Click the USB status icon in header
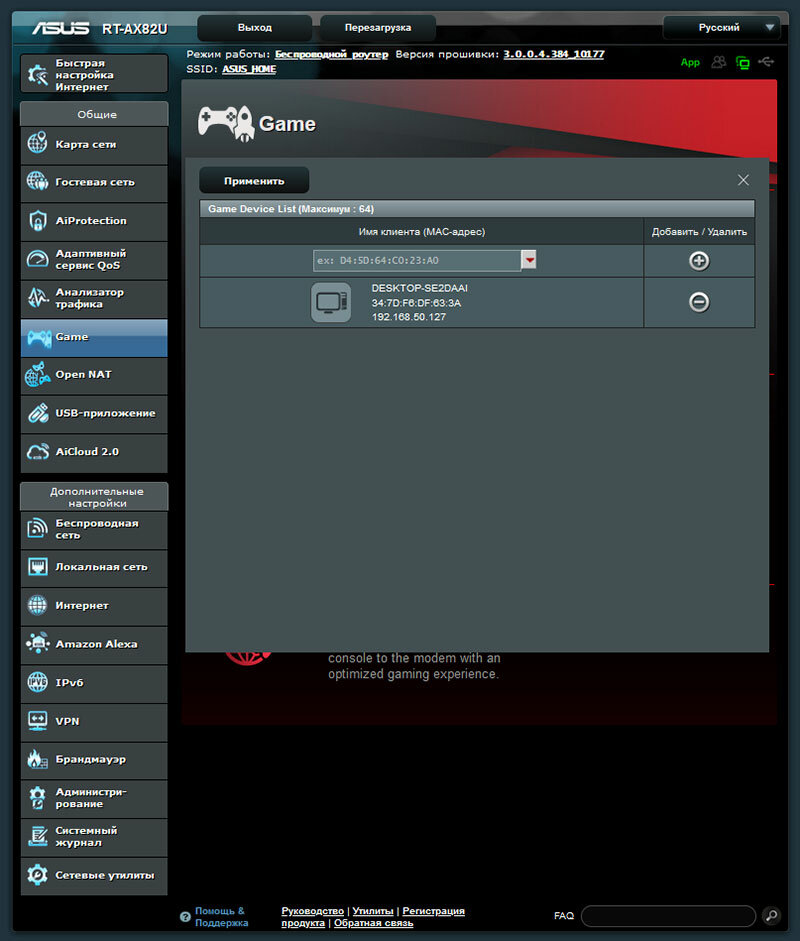 [x=766, y=62]
